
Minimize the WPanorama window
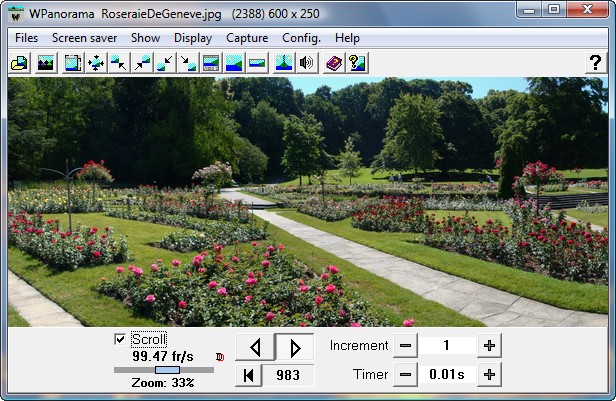[528, 10]
